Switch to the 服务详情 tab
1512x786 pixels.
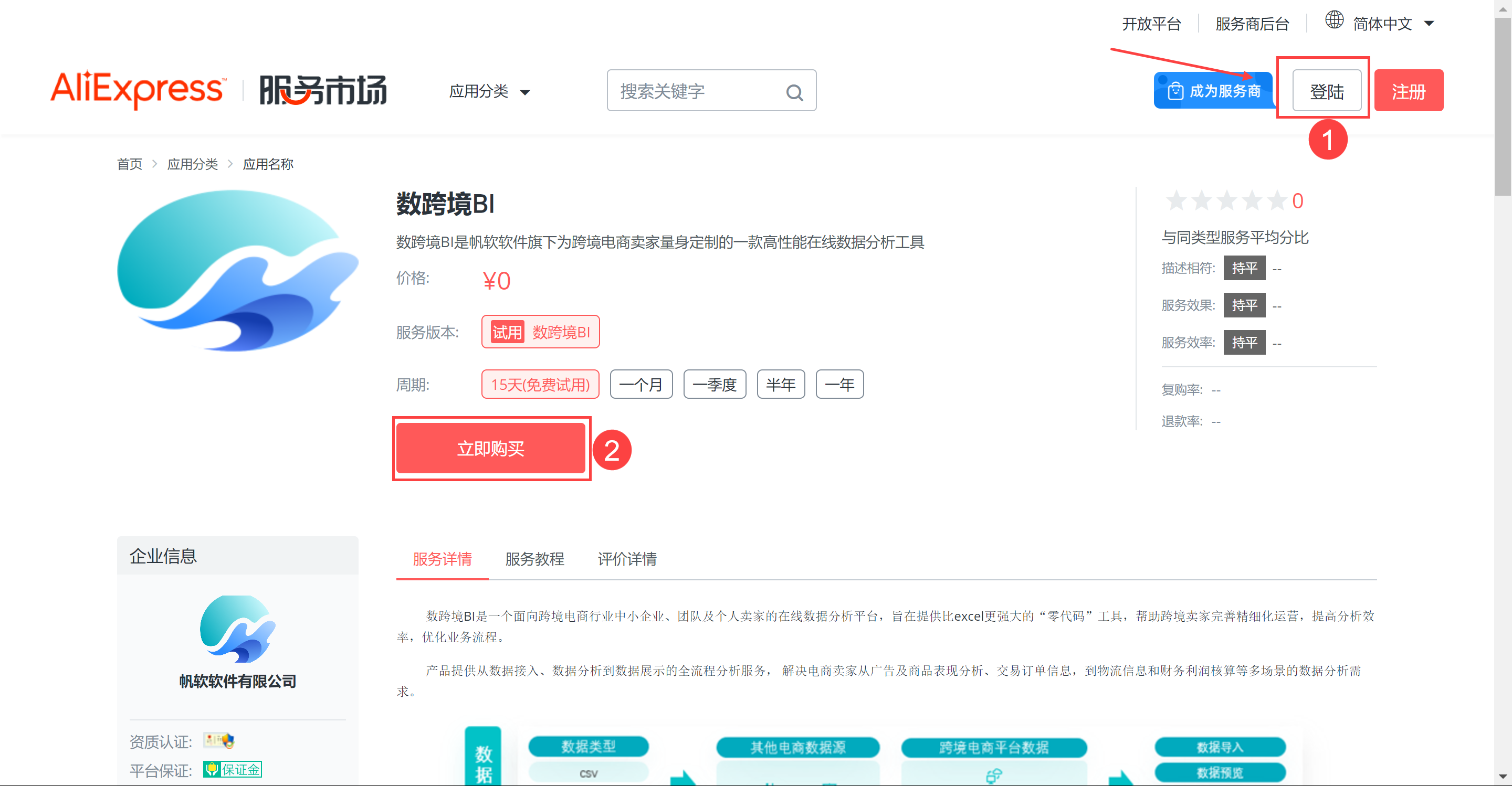pos(442,558)
